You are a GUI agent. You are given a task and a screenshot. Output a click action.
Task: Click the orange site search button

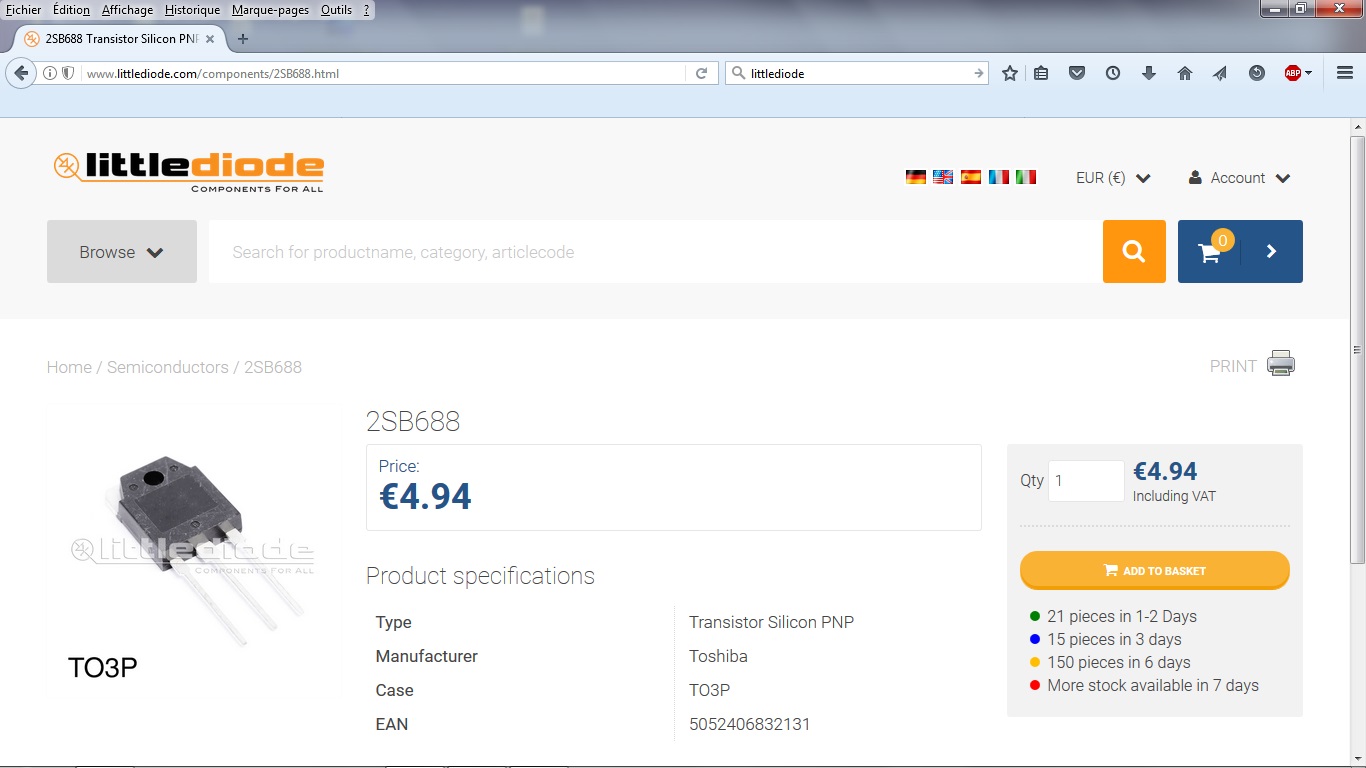(1134, 252)
